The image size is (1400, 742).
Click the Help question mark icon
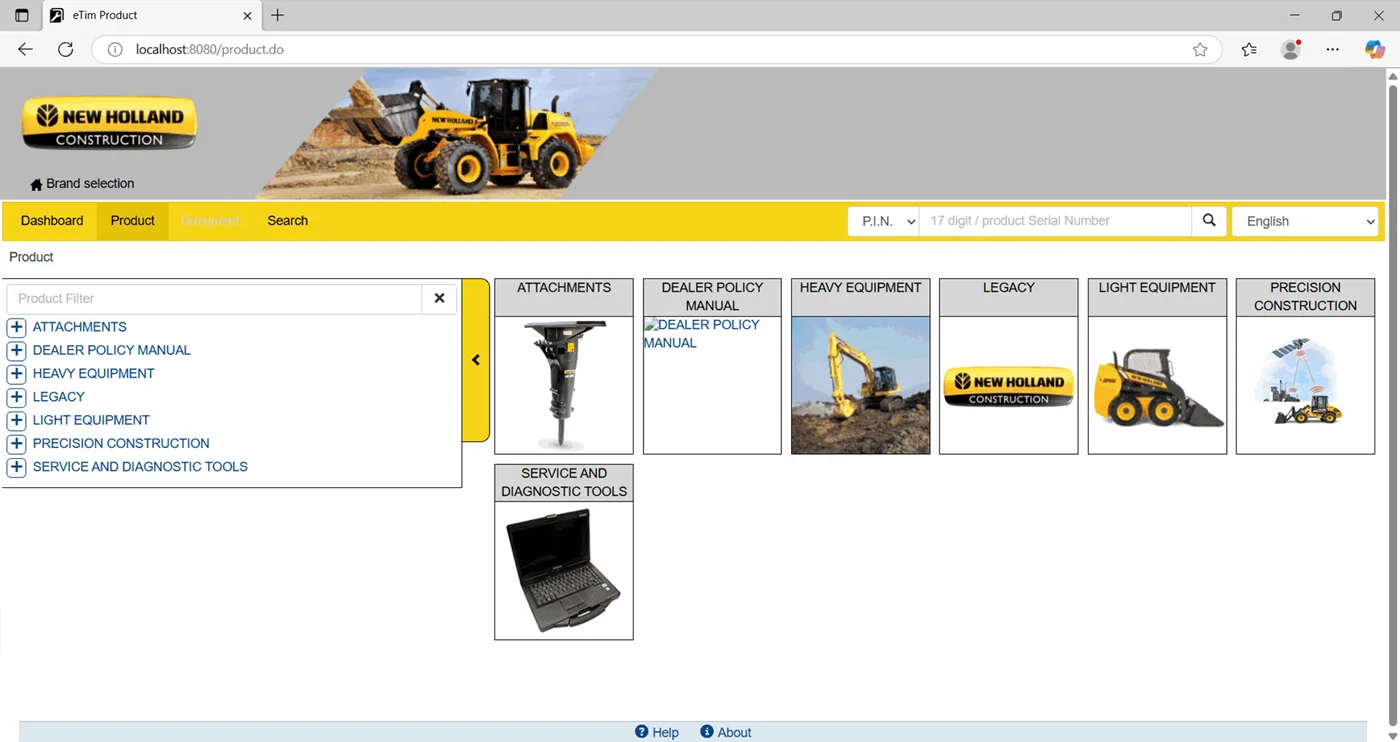pyautogui.click(x=642, y=732)
